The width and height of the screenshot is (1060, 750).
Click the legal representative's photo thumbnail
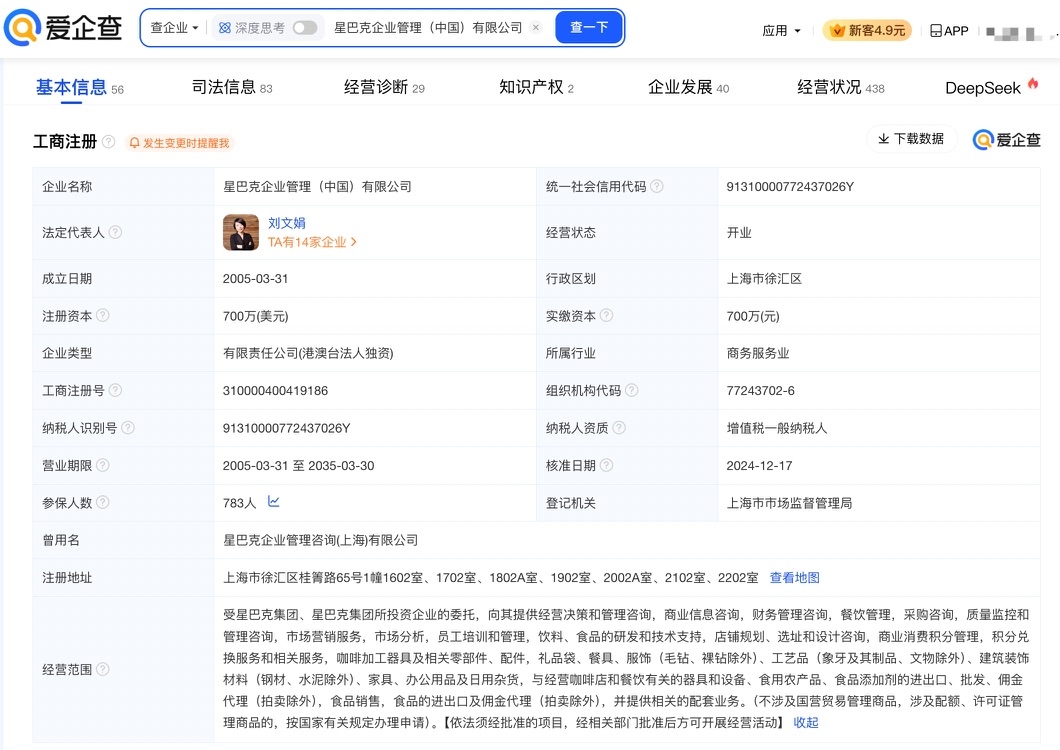point(241,233)
